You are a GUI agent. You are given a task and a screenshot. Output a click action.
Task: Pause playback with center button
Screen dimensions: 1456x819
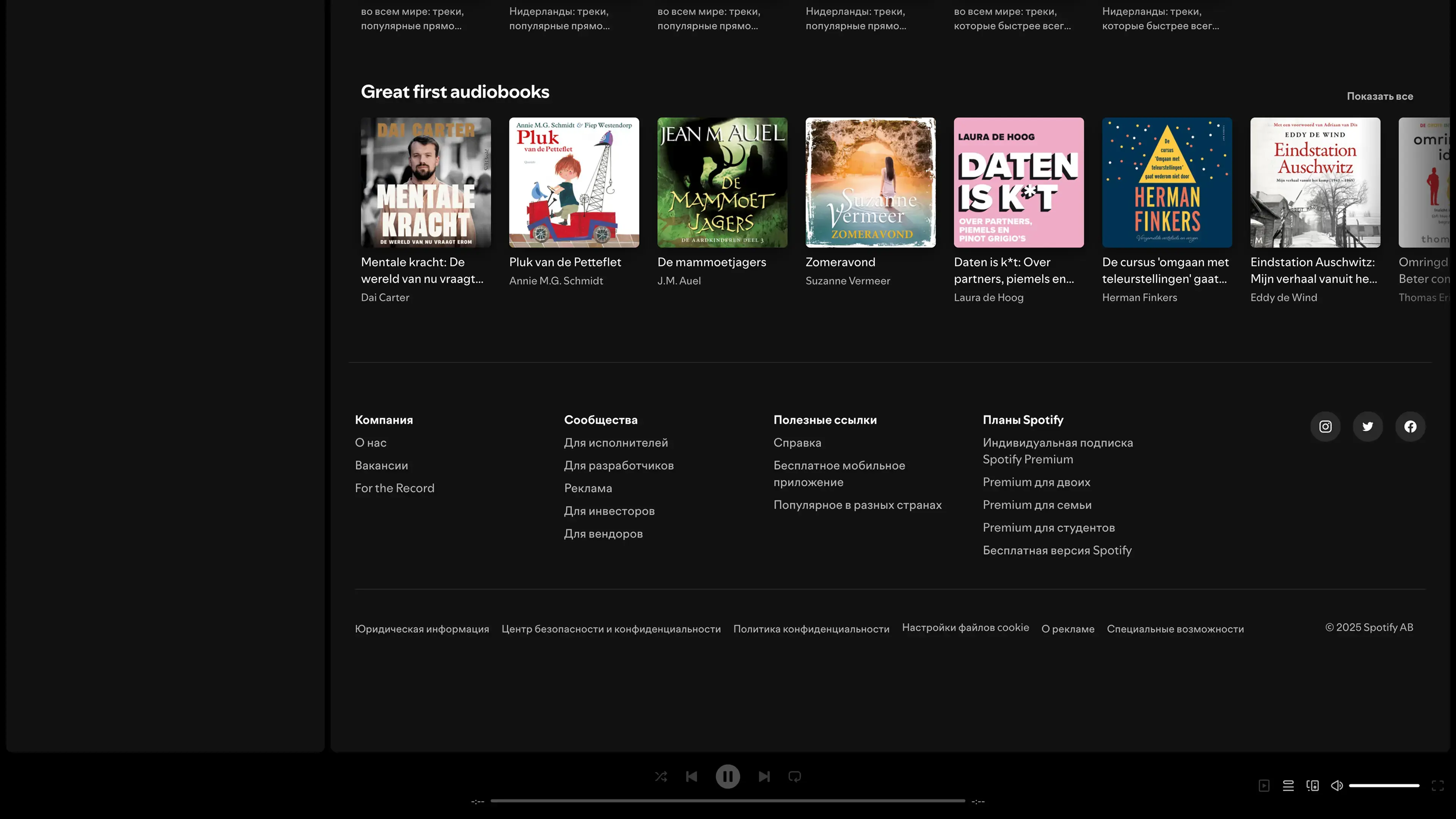(728, 777)
